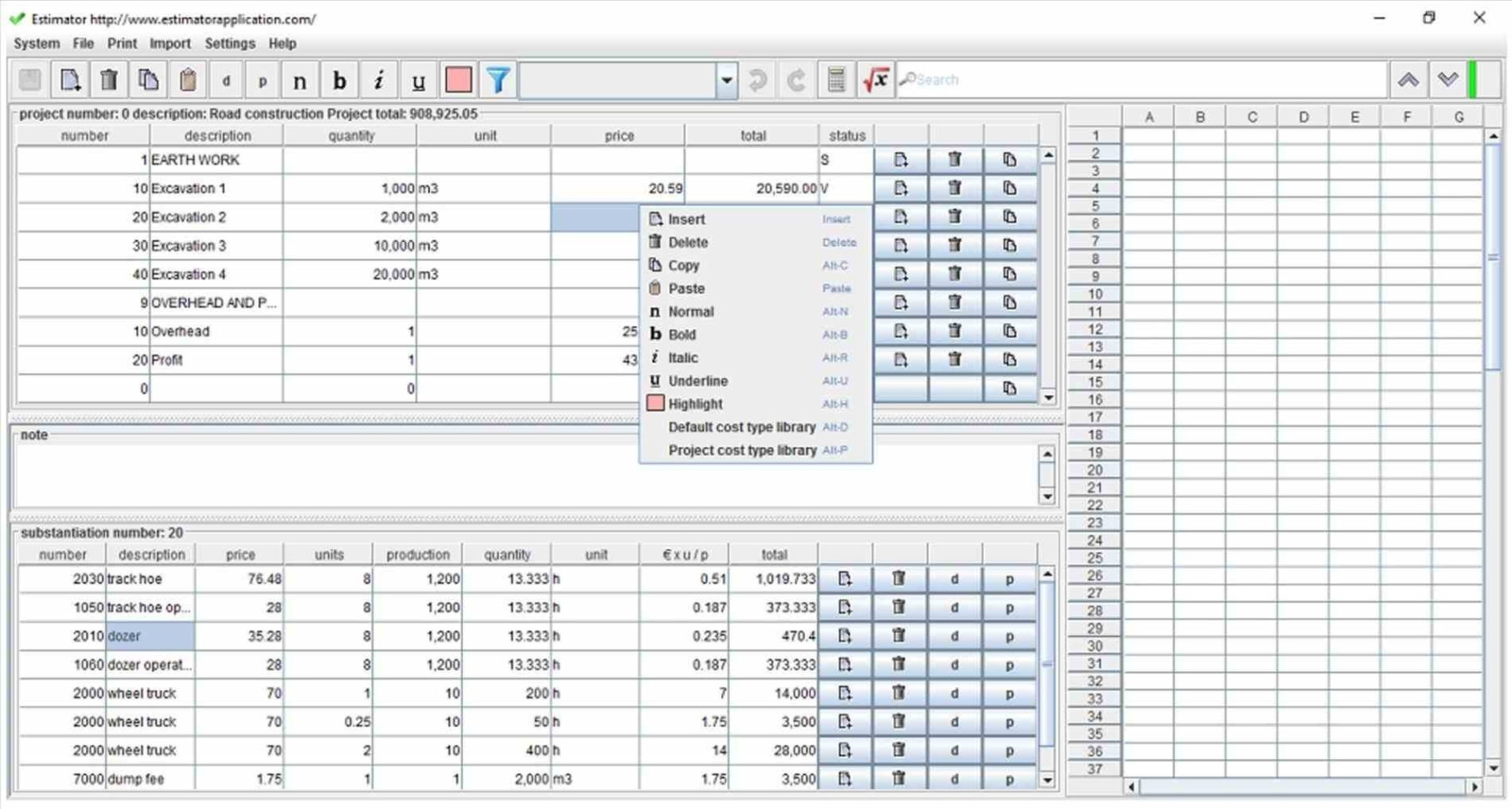The image size is (1512, 809).
Task: Open the filter selection dropdown
Action: (x=725, y=79)
